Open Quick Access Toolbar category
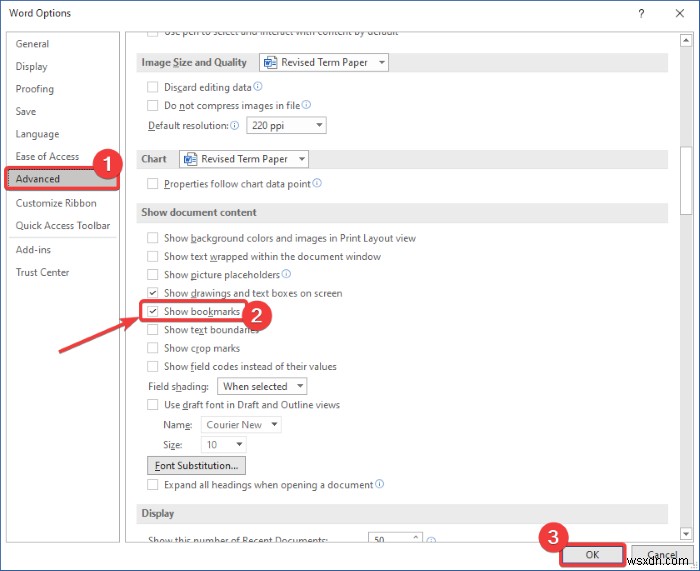Image resolution: width=700 pixels, height=571 pixels. point(62,225)
